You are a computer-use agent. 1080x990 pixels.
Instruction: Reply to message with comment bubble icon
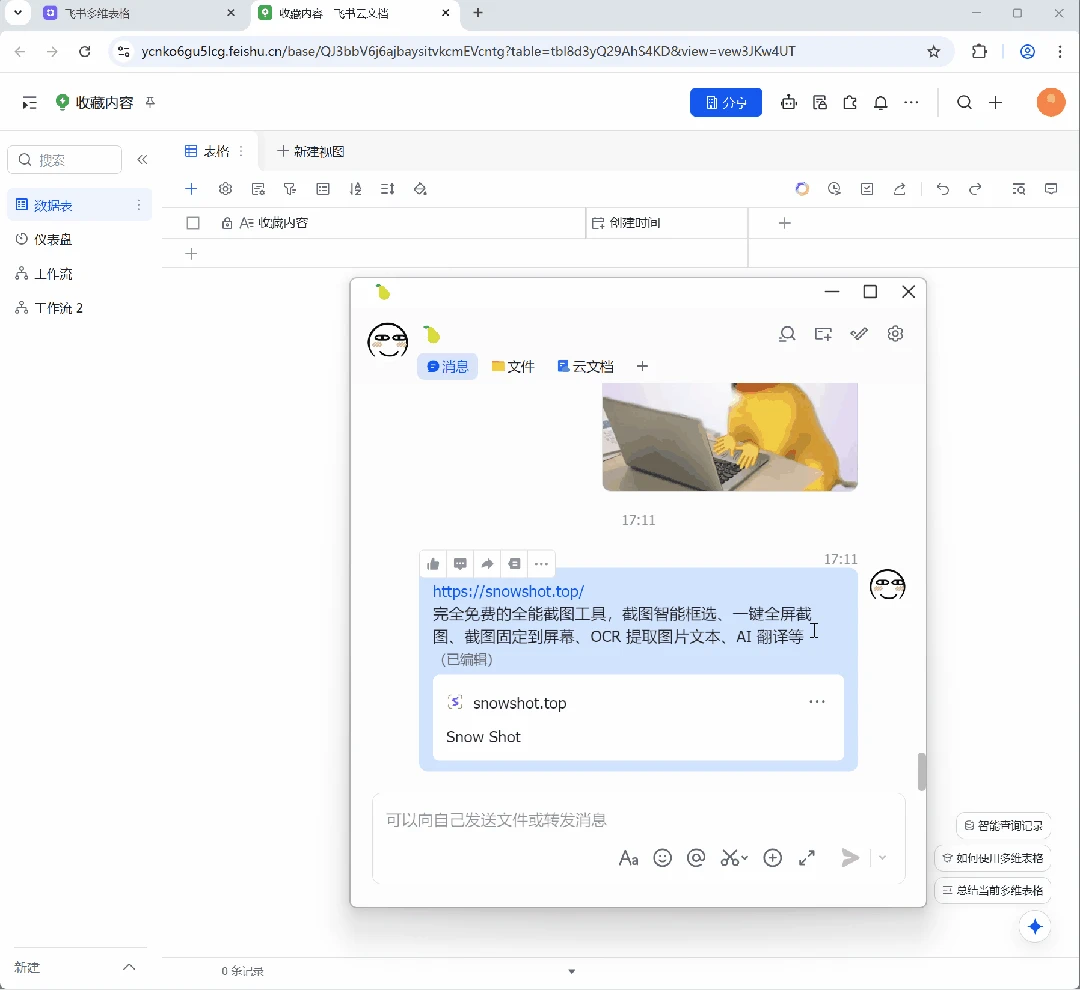coord(460,564)
